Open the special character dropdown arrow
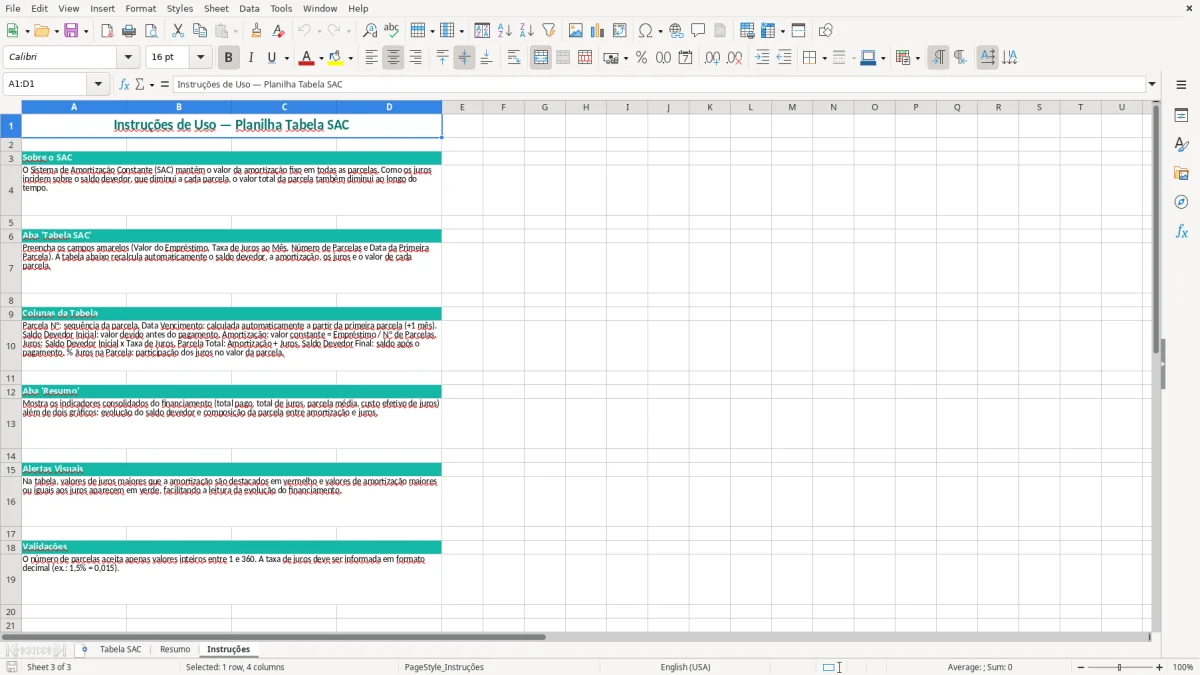Image resolution: width=1200 pixels, height=675 pixels. pos(660,31)
